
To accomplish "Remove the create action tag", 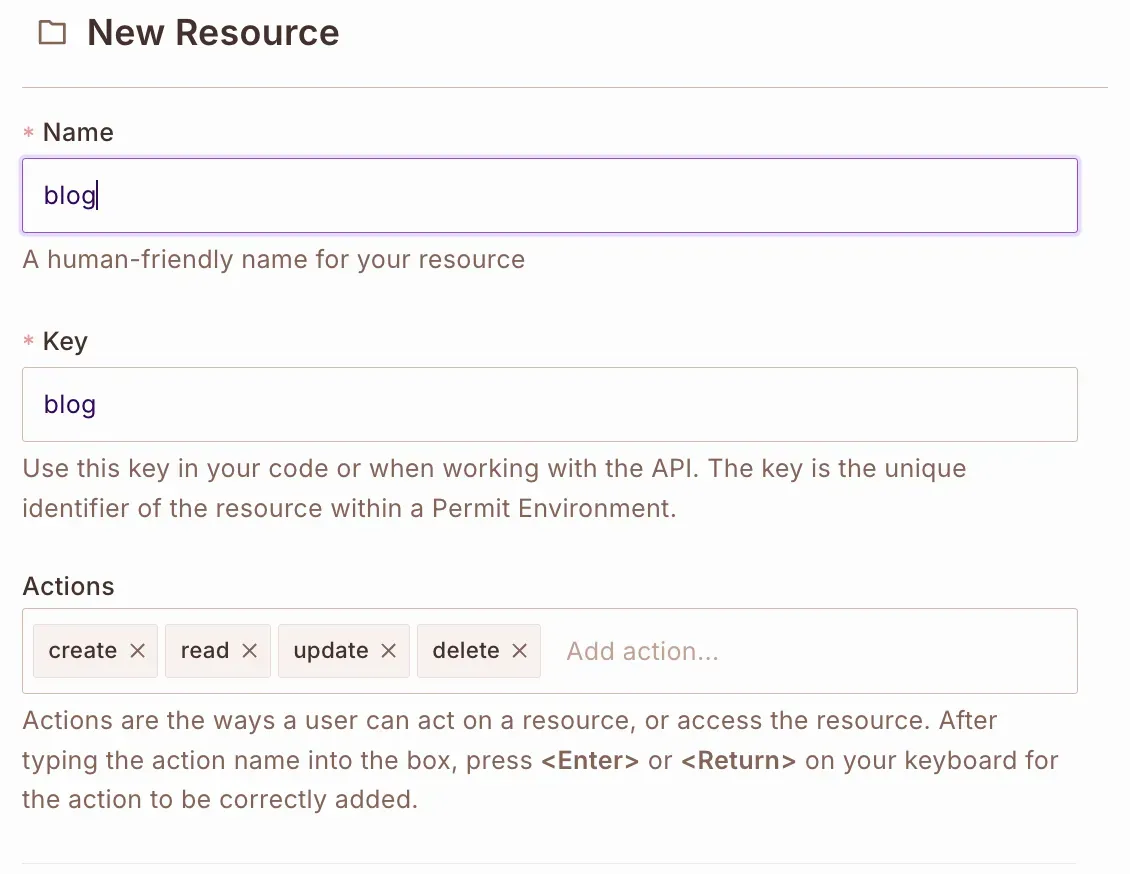I will 138,651.
